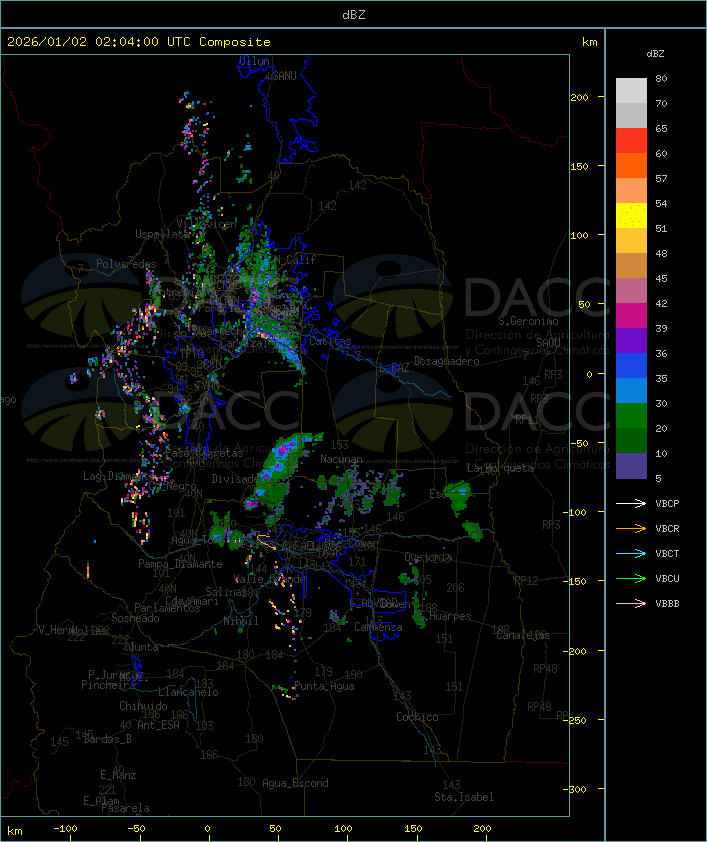Click the 150 tick on right km axis
The height and width of the screenshot is (842, 707).
click(579, 166)
